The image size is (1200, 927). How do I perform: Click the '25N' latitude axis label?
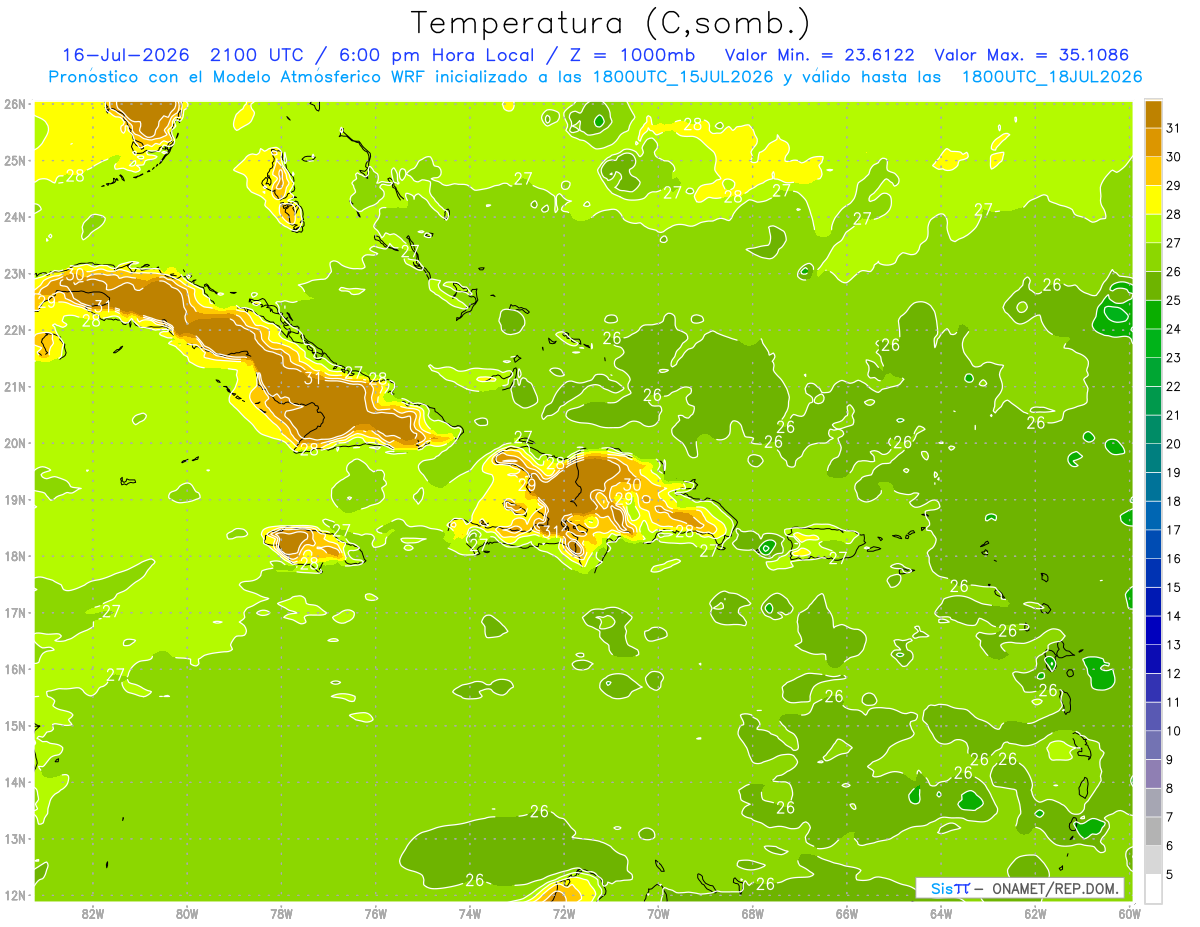(14, 160)
